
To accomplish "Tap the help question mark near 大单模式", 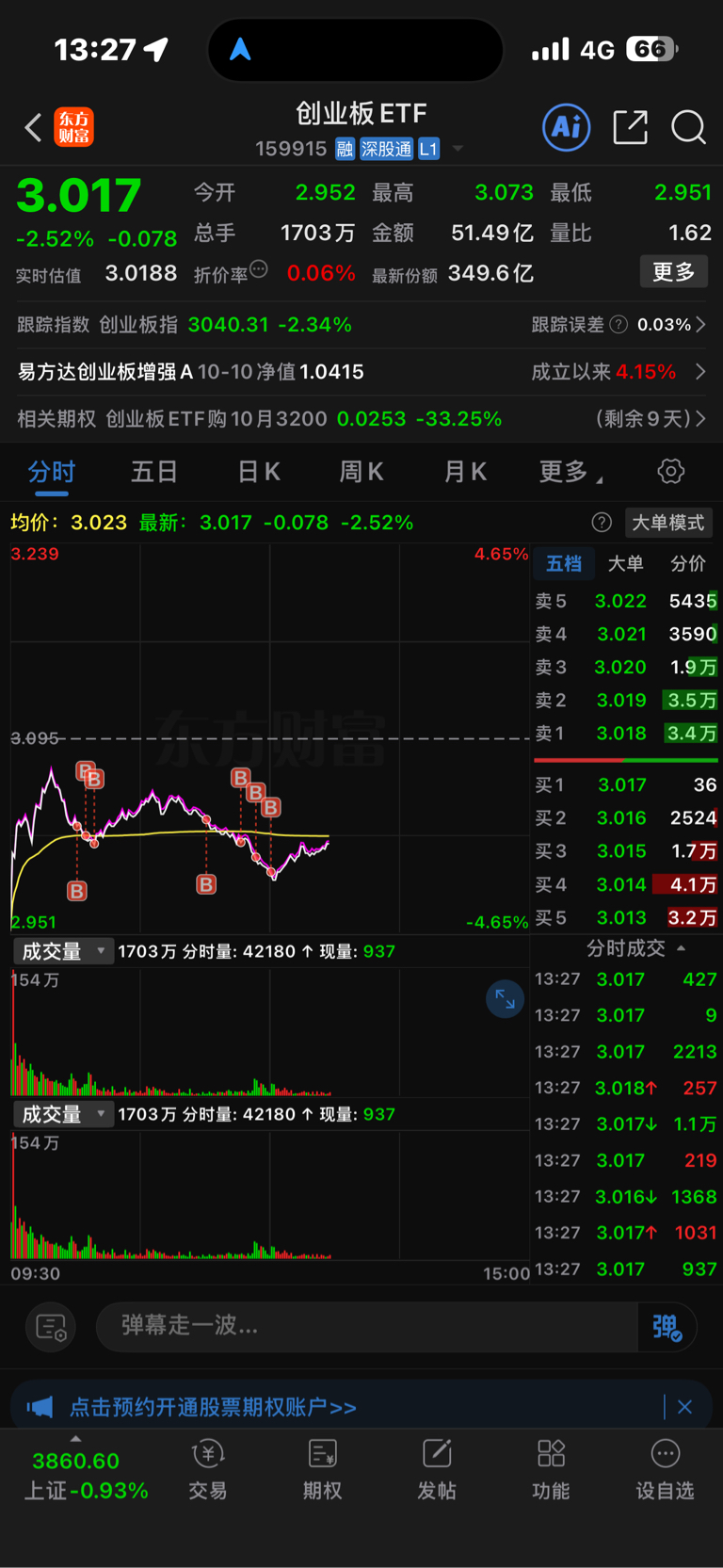I will pos(602,523).
